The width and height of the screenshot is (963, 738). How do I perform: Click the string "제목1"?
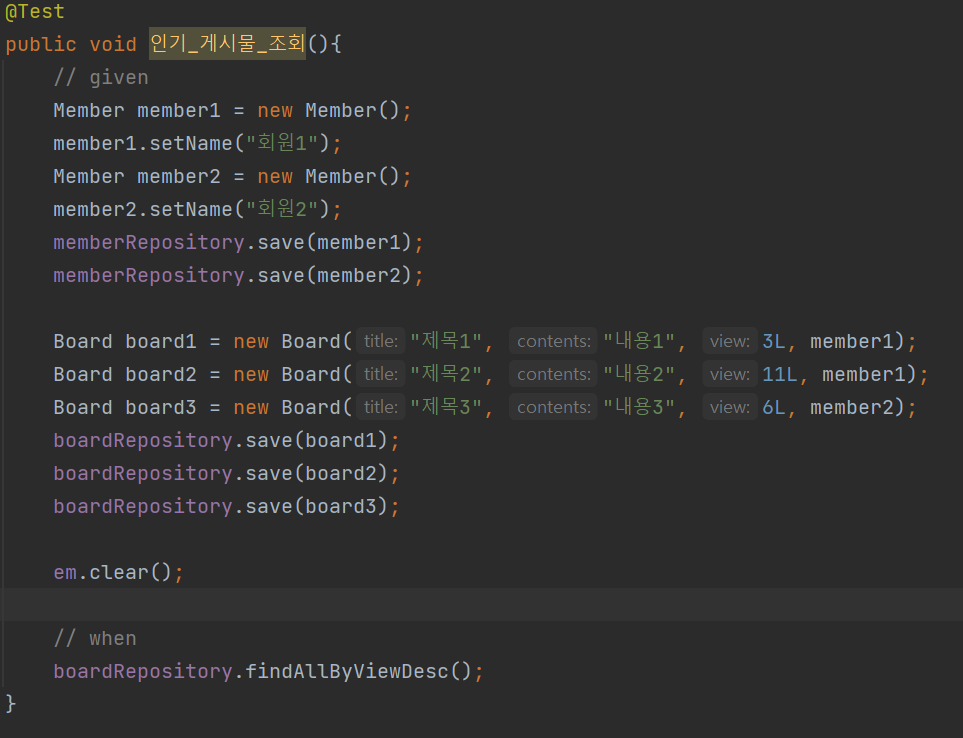coord(446,341)
